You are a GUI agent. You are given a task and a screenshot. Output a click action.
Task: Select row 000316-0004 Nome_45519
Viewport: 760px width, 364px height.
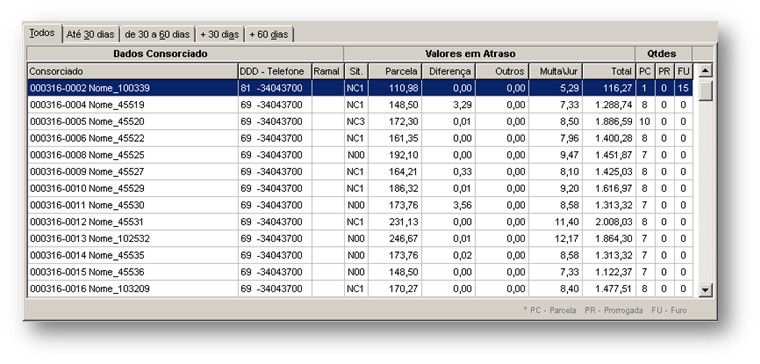pos(360,105)
